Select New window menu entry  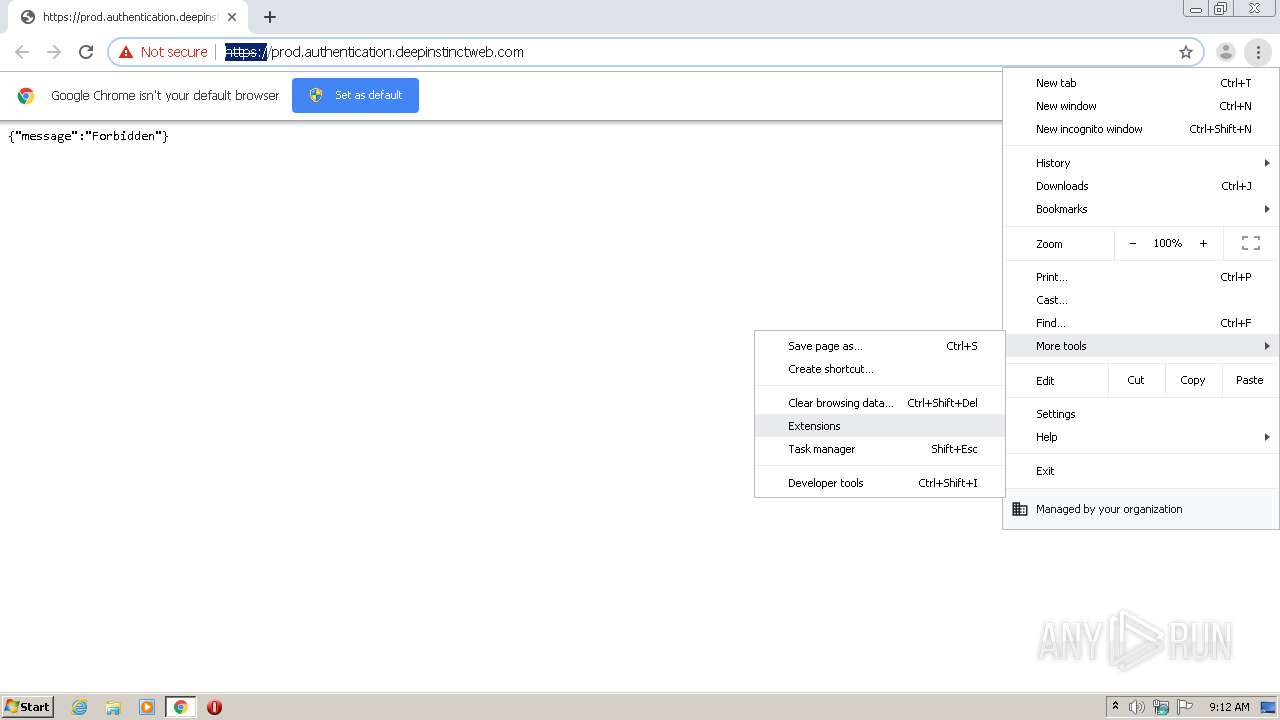(1141, 106)
